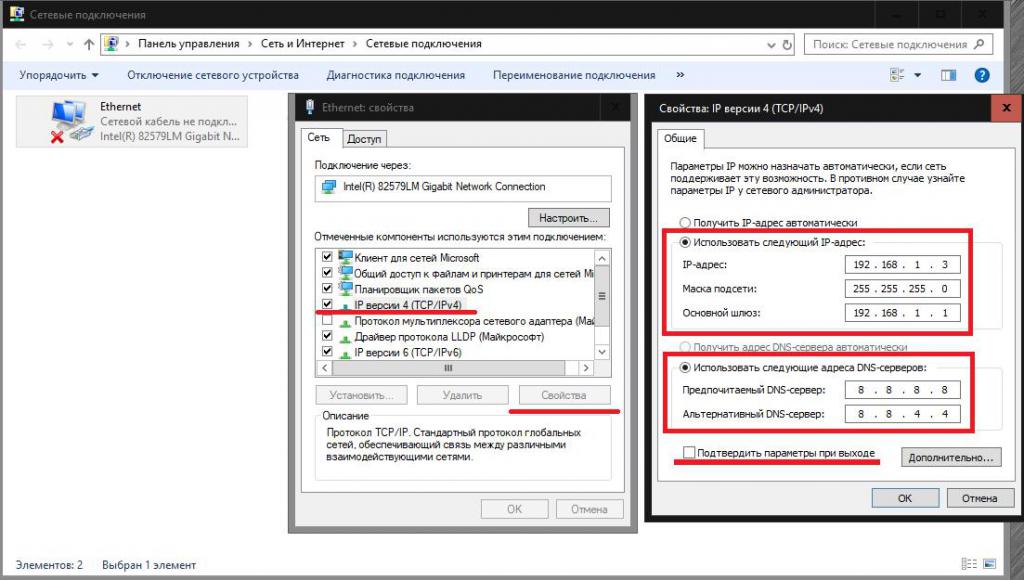The height and width of the screenshot is (580, 1024).
Task: Click the IP-адрес input field
Action: [903, 265]
